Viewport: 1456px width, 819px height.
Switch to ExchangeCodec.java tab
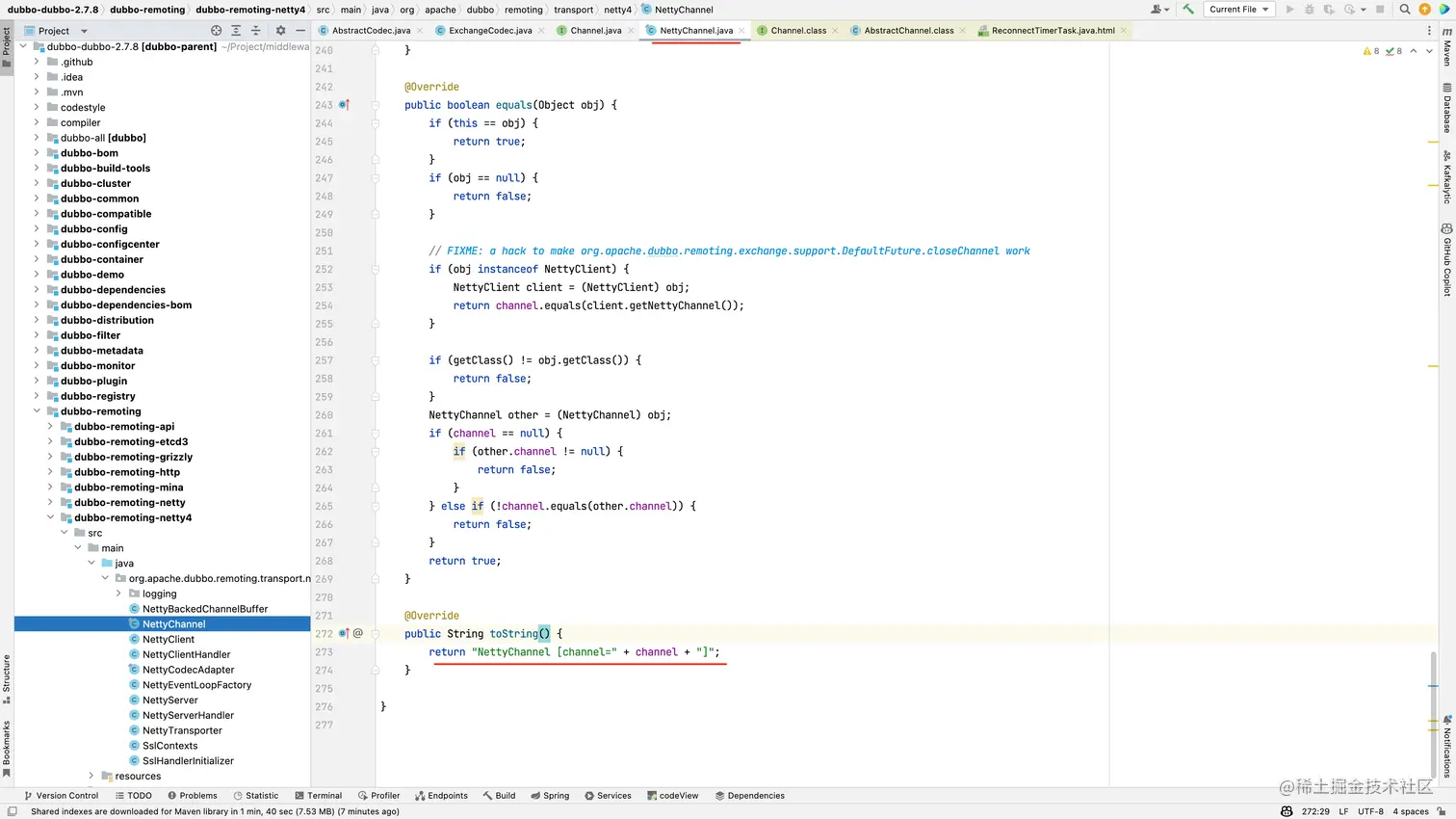pyautogui.click(x=490, y=31)
